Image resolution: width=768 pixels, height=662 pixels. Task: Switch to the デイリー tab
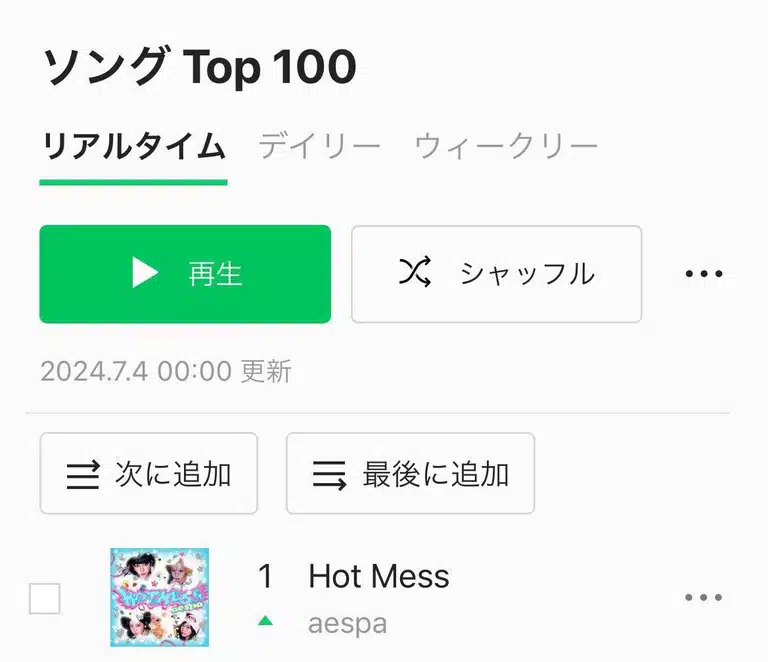319,146
